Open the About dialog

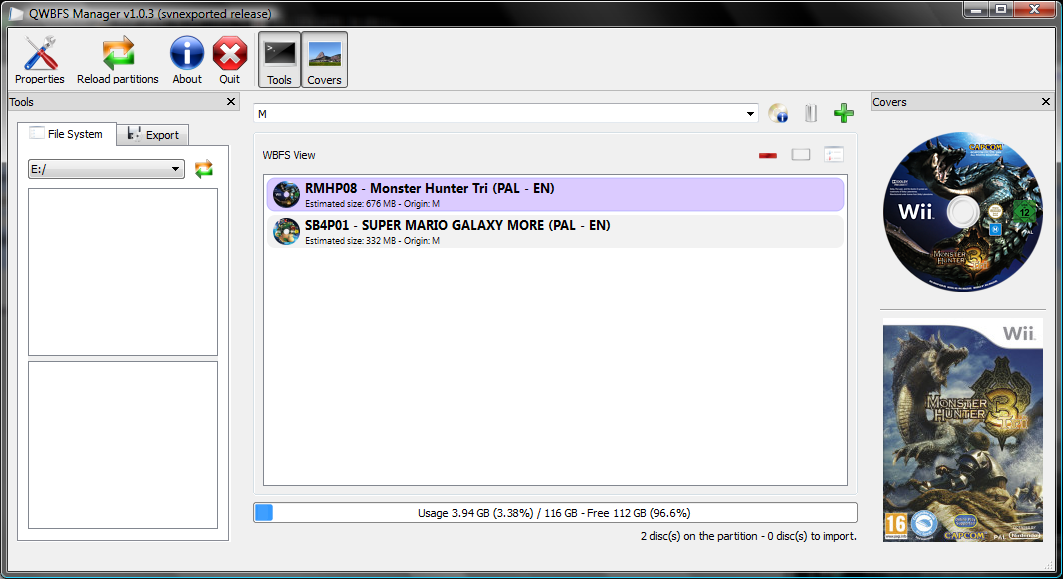[186, 60]
